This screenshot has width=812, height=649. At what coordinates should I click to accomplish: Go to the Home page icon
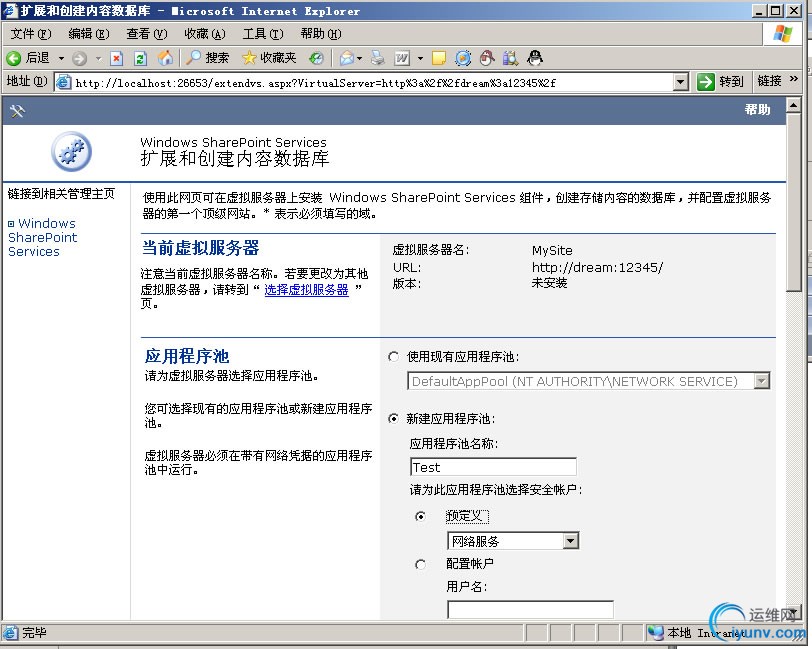[165, 57]
